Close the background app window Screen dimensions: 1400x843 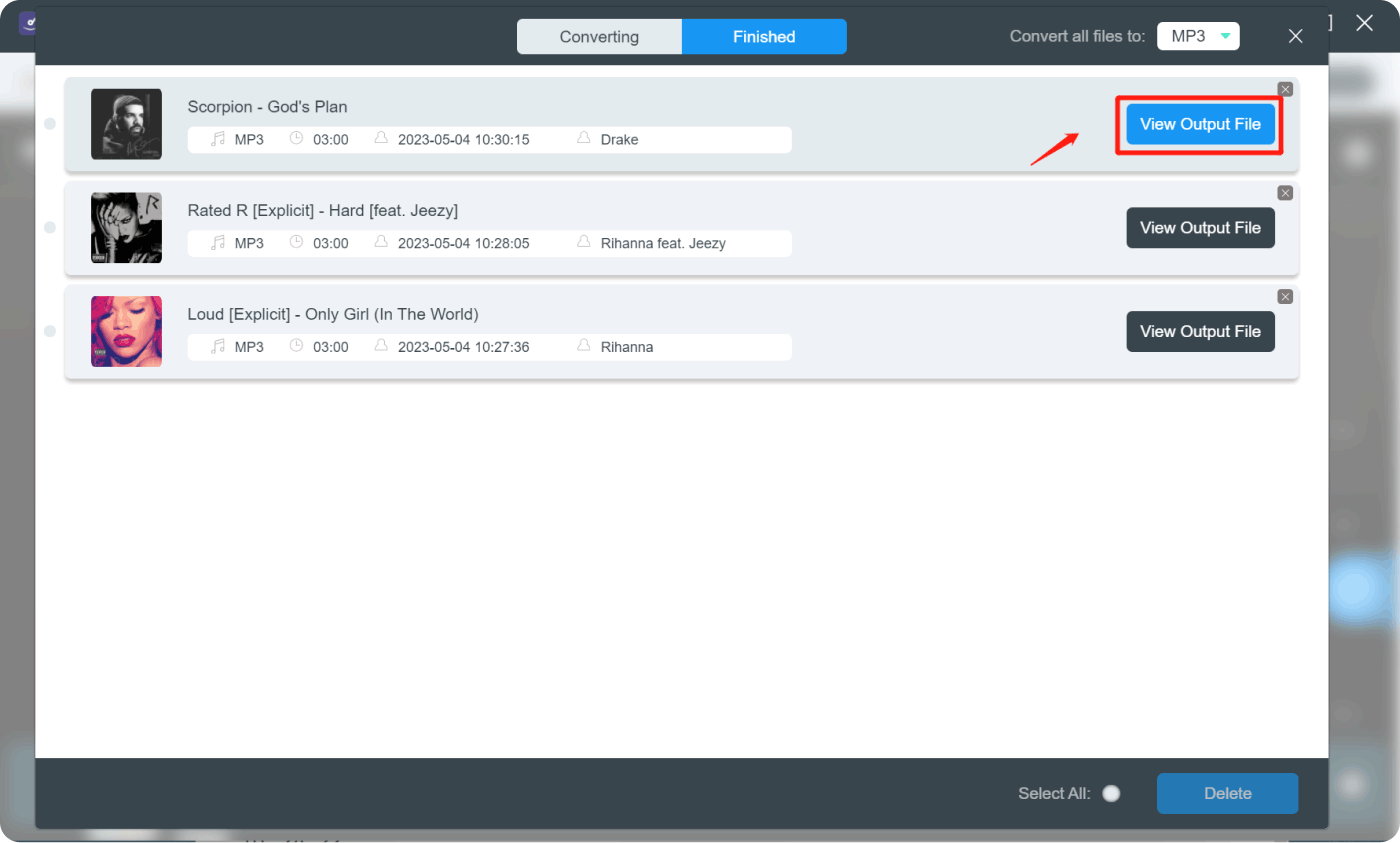[1365, 23]
